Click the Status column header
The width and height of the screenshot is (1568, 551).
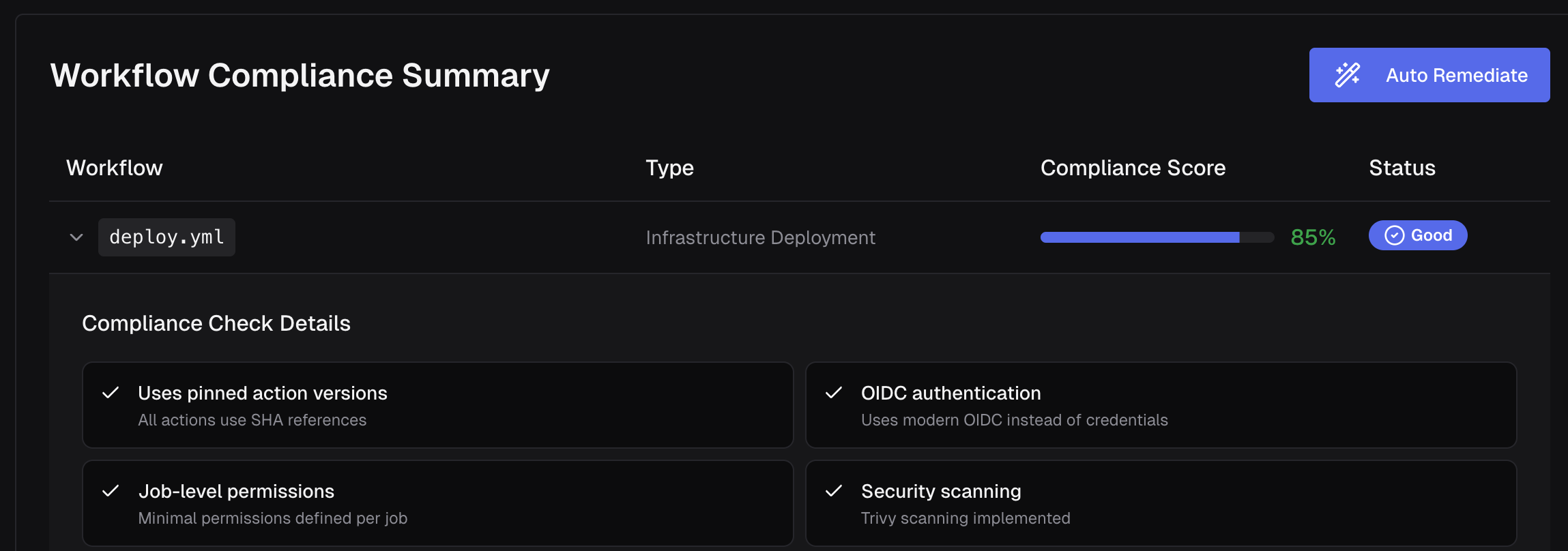(1402, 168)
